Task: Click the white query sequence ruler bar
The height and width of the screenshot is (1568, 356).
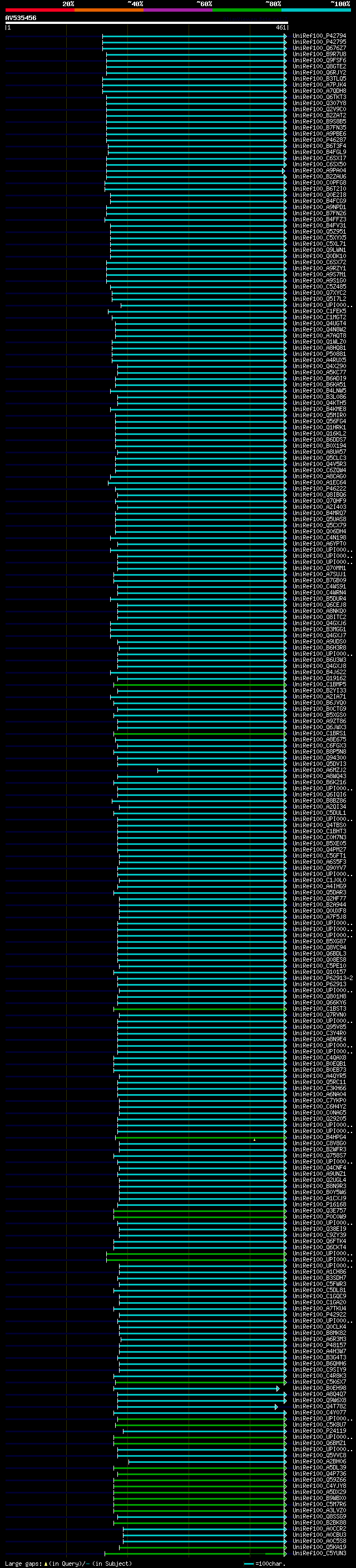Action: coord(147,23)
